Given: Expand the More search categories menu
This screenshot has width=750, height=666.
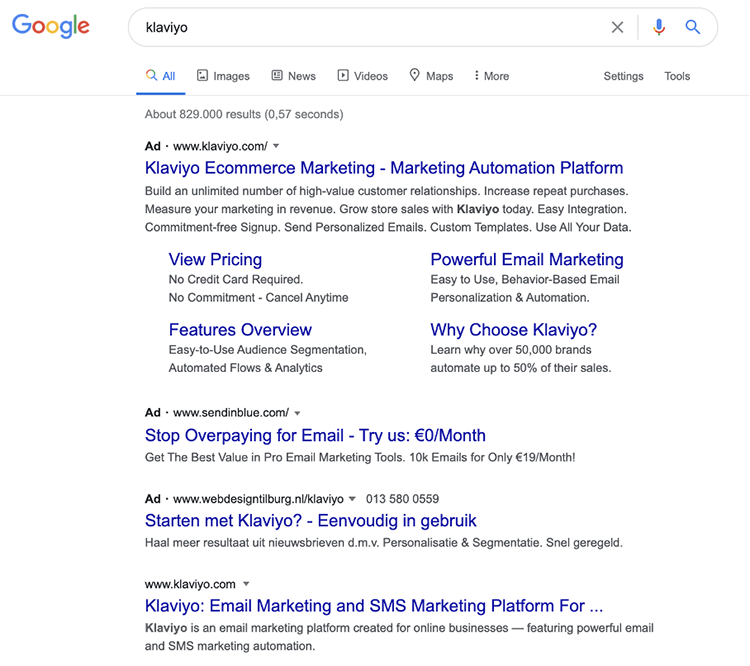Looking at the screenshot, I should pyautogui.click(x=491, y=76).
